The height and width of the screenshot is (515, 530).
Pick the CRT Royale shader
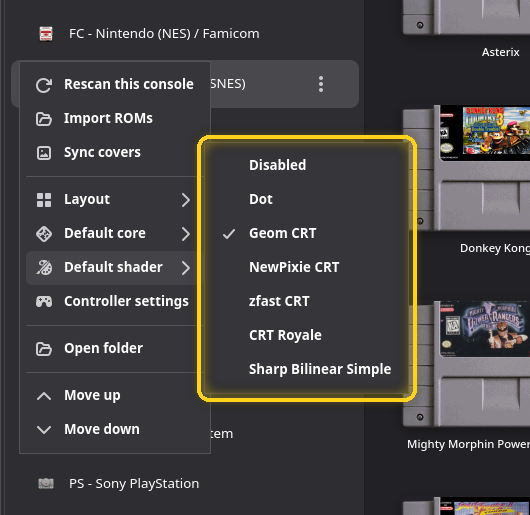pyautogui.click(x=307, y=336)
